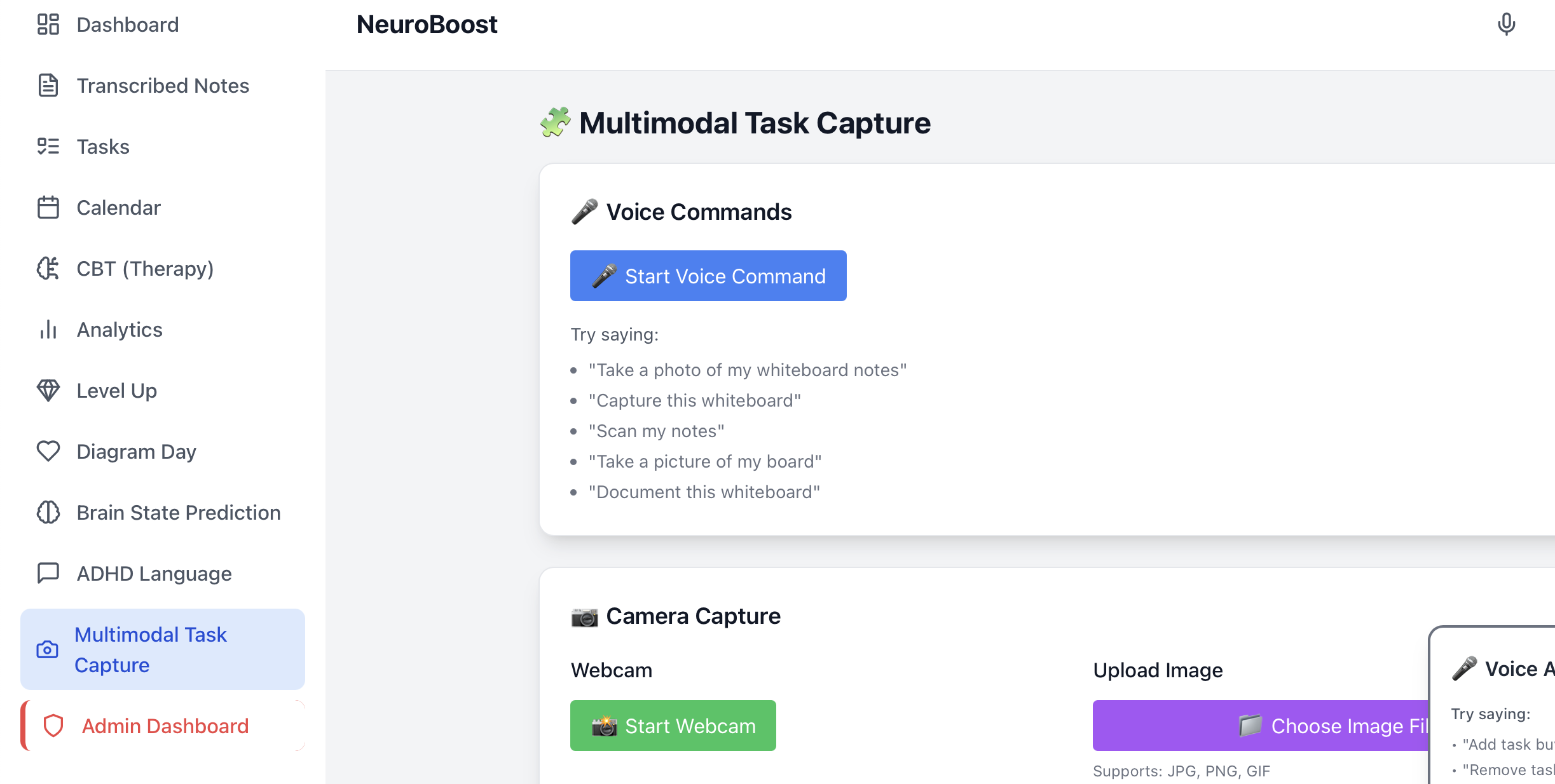1555x784 pixels.
Task: Click the Dashboard grid icon
Action: [x=48, y=25]
